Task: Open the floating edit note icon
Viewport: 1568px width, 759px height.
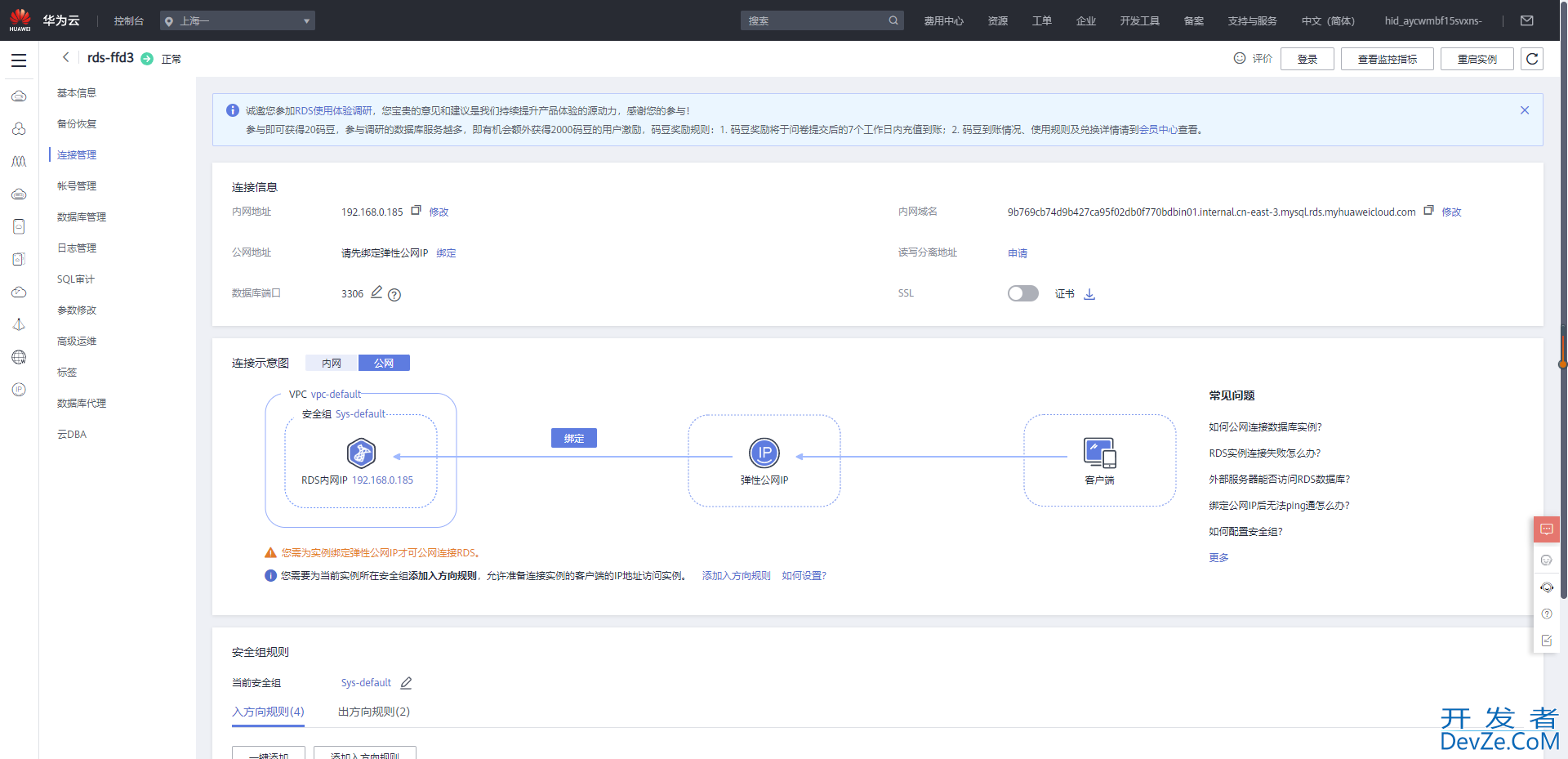Action: tap(1547, 641)
